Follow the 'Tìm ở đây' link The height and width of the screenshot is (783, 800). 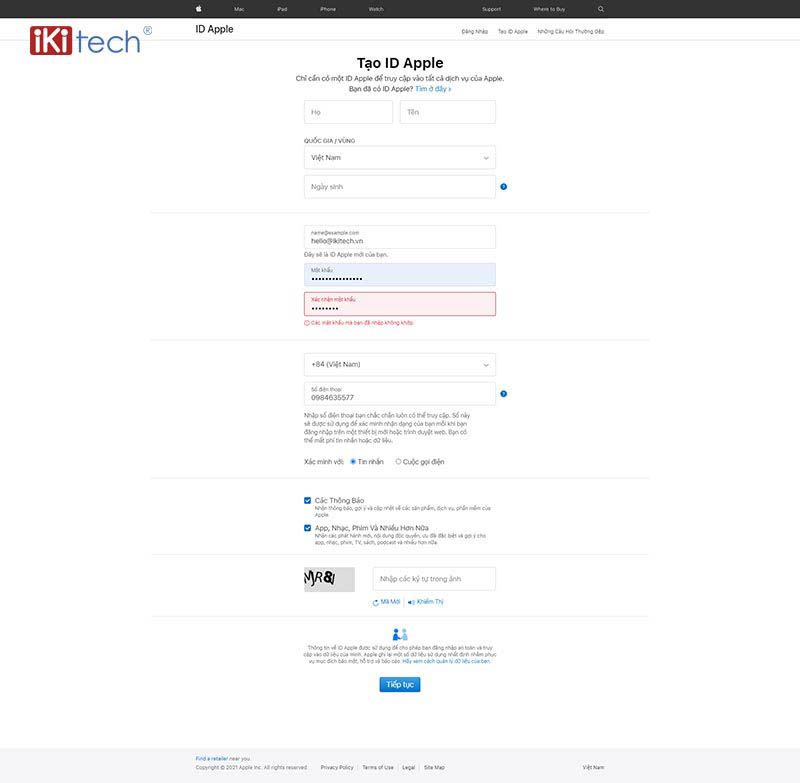(433, 89)
